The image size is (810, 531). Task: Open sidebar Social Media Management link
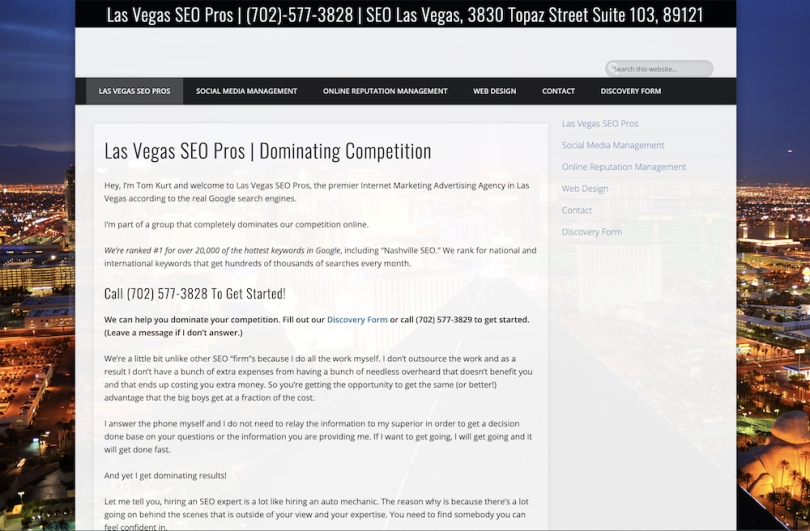pyautogui.click(x=613, y=145)
